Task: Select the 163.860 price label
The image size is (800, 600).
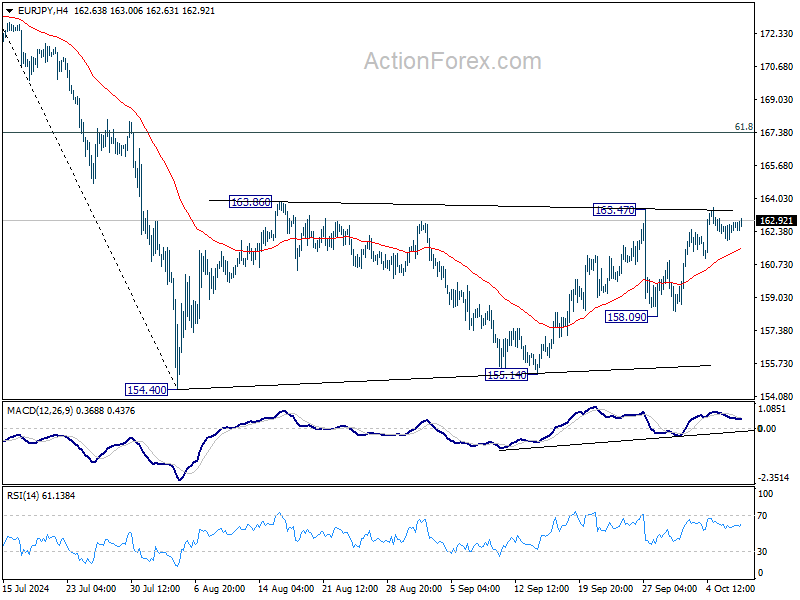Action: point(251,202)
